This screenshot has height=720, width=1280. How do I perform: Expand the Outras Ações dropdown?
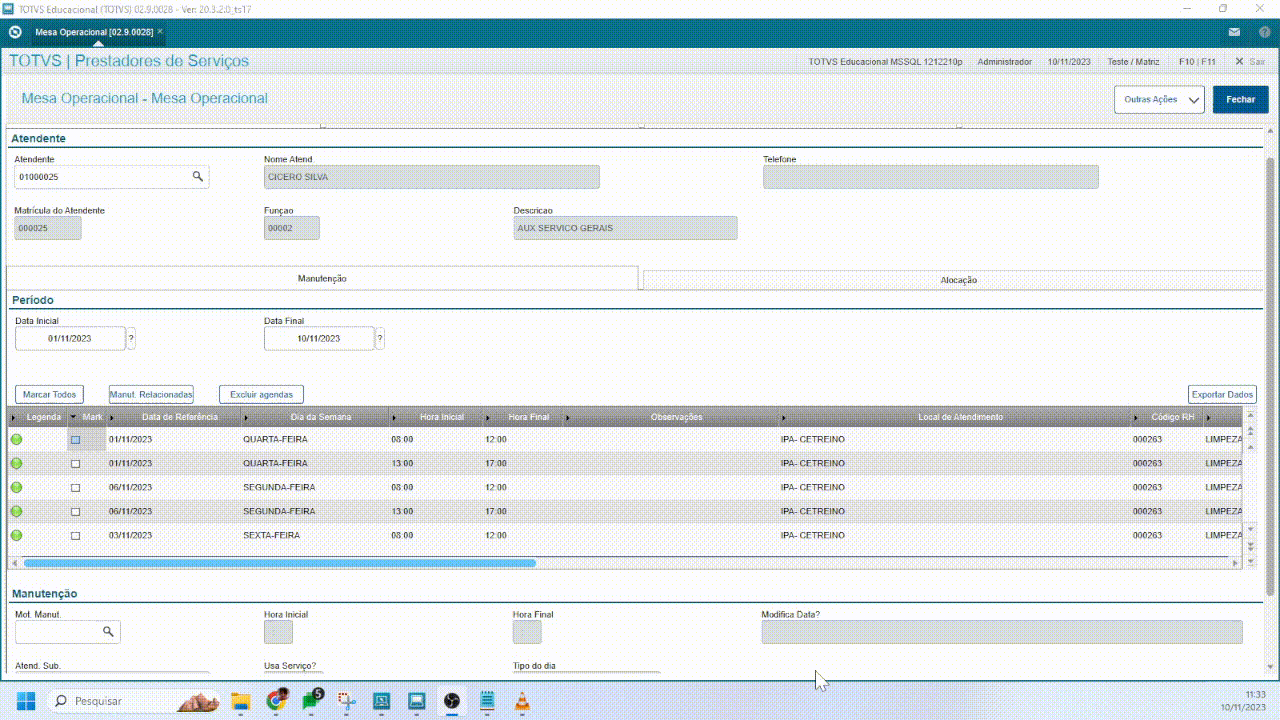tap(1160, 100)
